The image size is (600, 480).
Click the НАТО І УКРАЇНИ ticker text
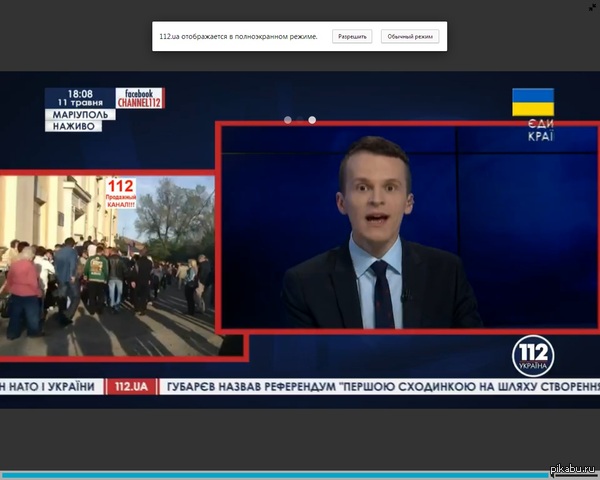[x=50, y=386]
